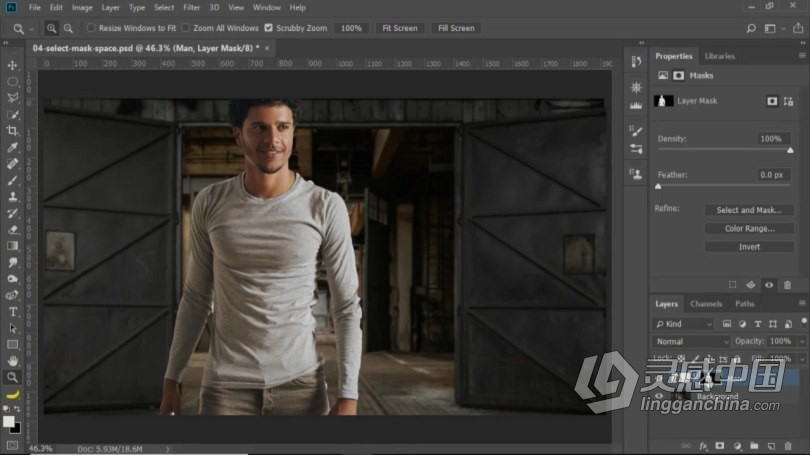Select the History Brush tool
810x455 pixels.
point(12,213)
